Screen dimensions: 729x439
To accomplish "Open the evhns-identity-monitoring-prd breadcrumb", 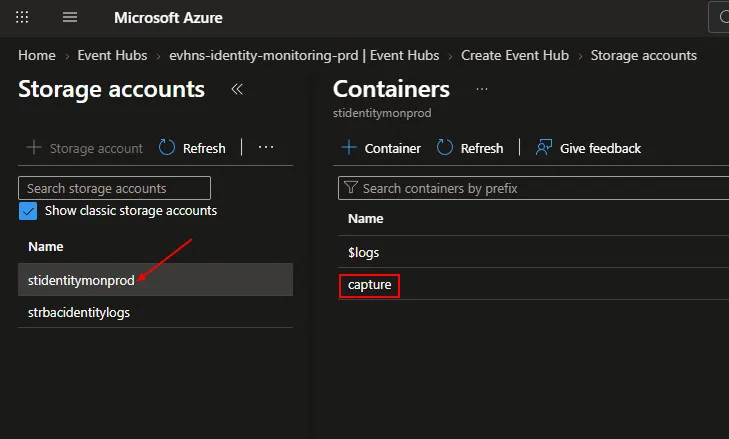I will pyautogui.click(x=304, y=55).
